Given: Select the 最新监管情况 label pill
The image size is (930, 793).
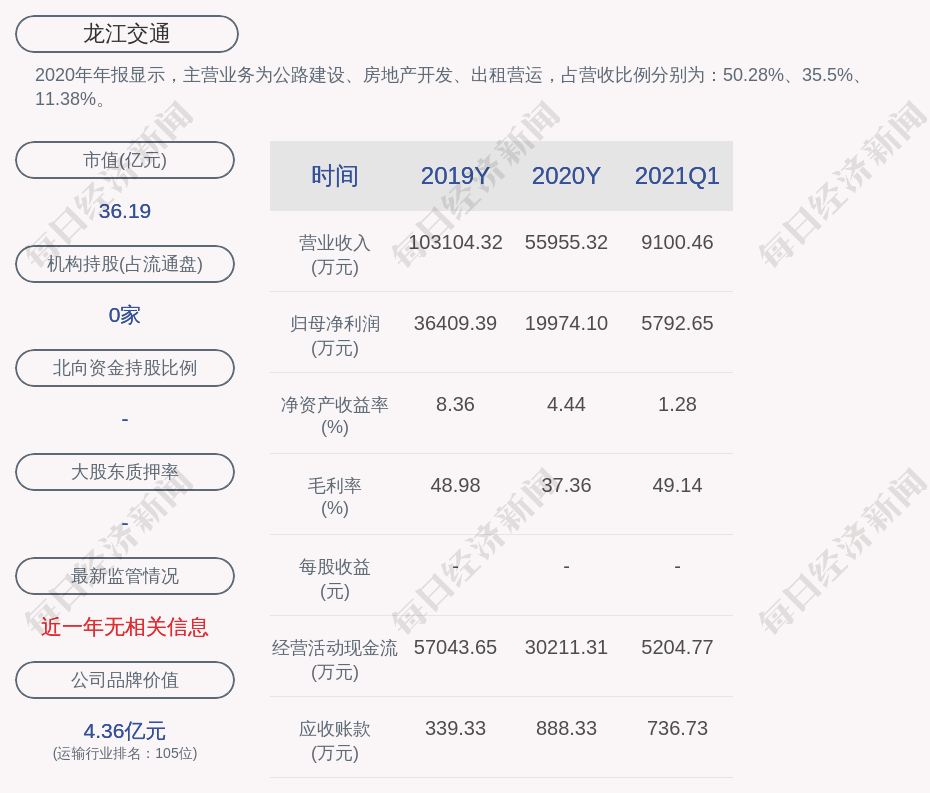Looking at the screenshot, I should coord(125,576).
